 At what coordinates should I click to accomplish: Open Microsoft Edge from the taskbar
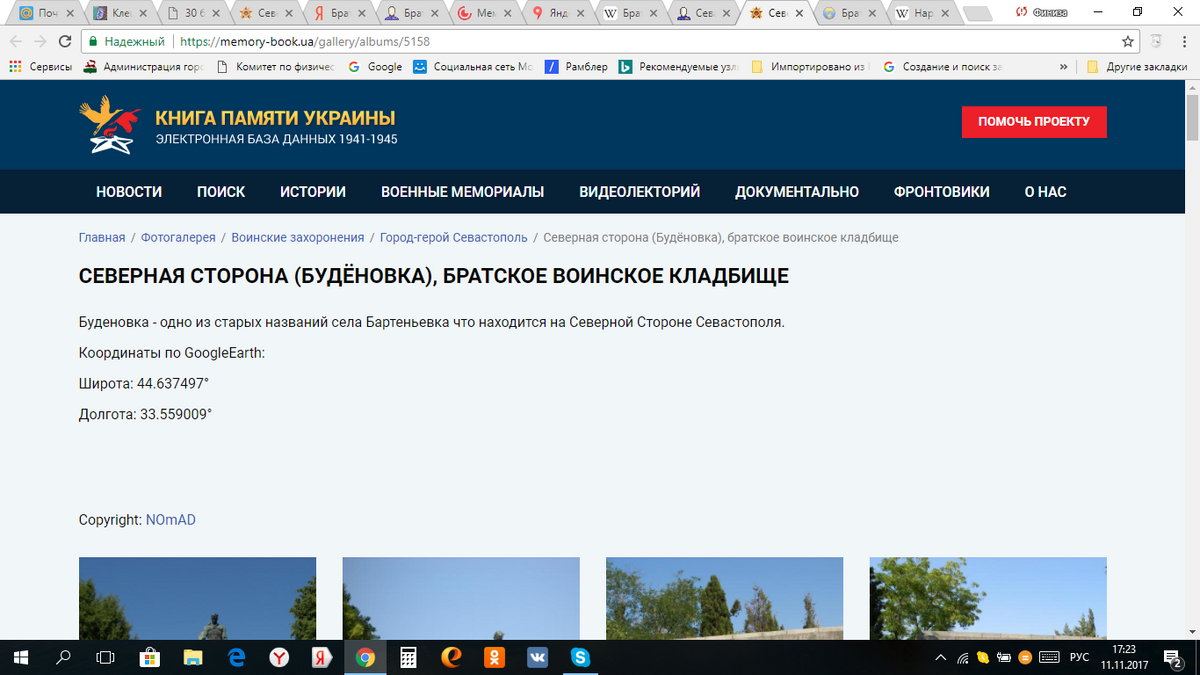pyautogui.click(x=236, y=657)
